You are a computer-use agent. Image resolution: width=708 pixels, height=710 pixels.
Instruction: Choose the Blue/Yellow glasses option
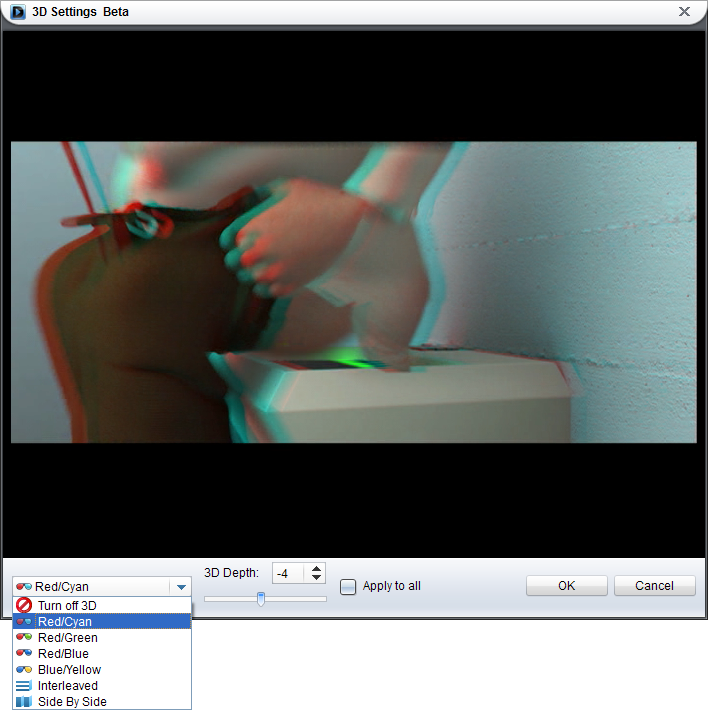coord(102,669)
